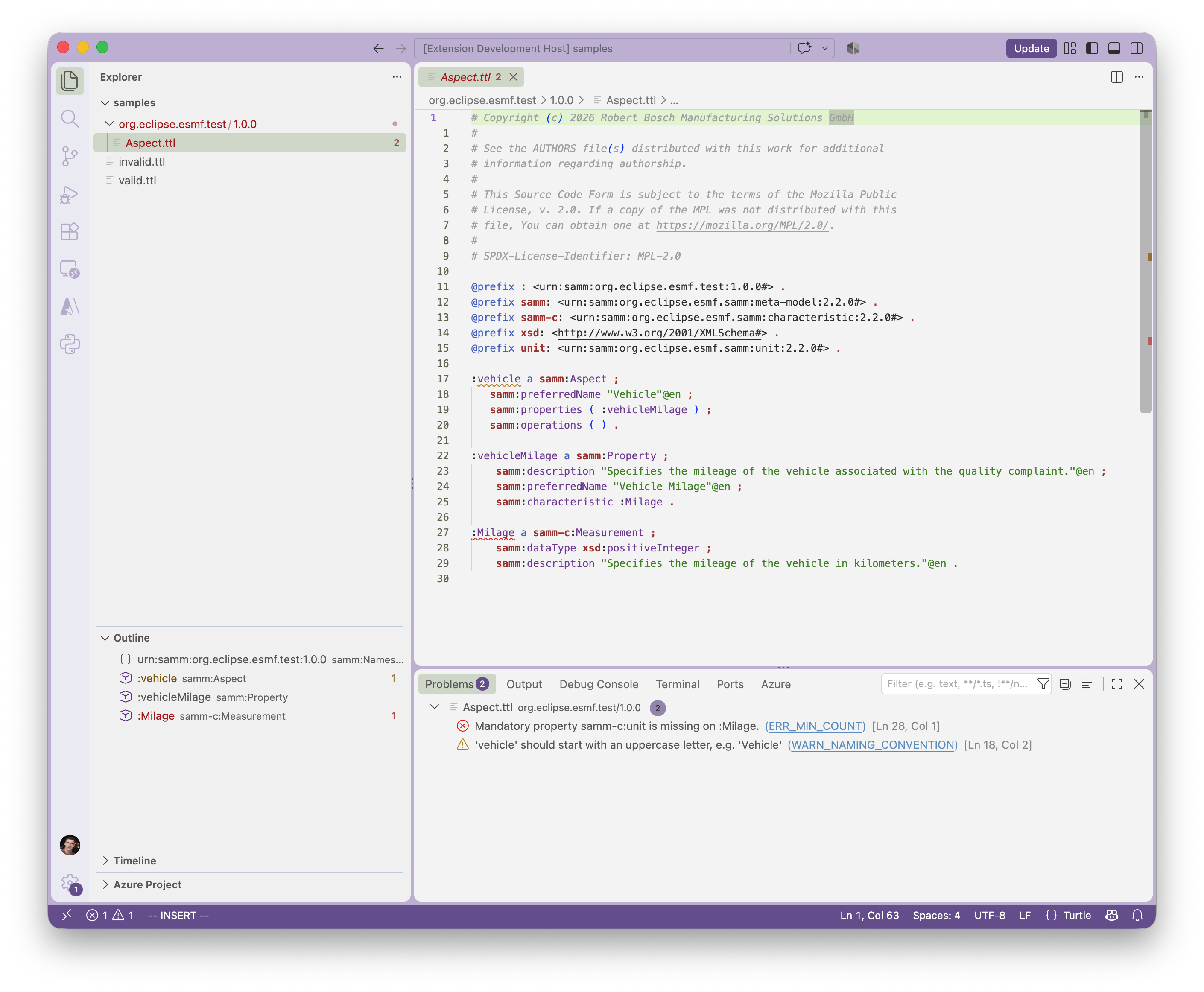Open the Manage gear menu
This screenshot has height=992, width=1204.
pos(70,883)
